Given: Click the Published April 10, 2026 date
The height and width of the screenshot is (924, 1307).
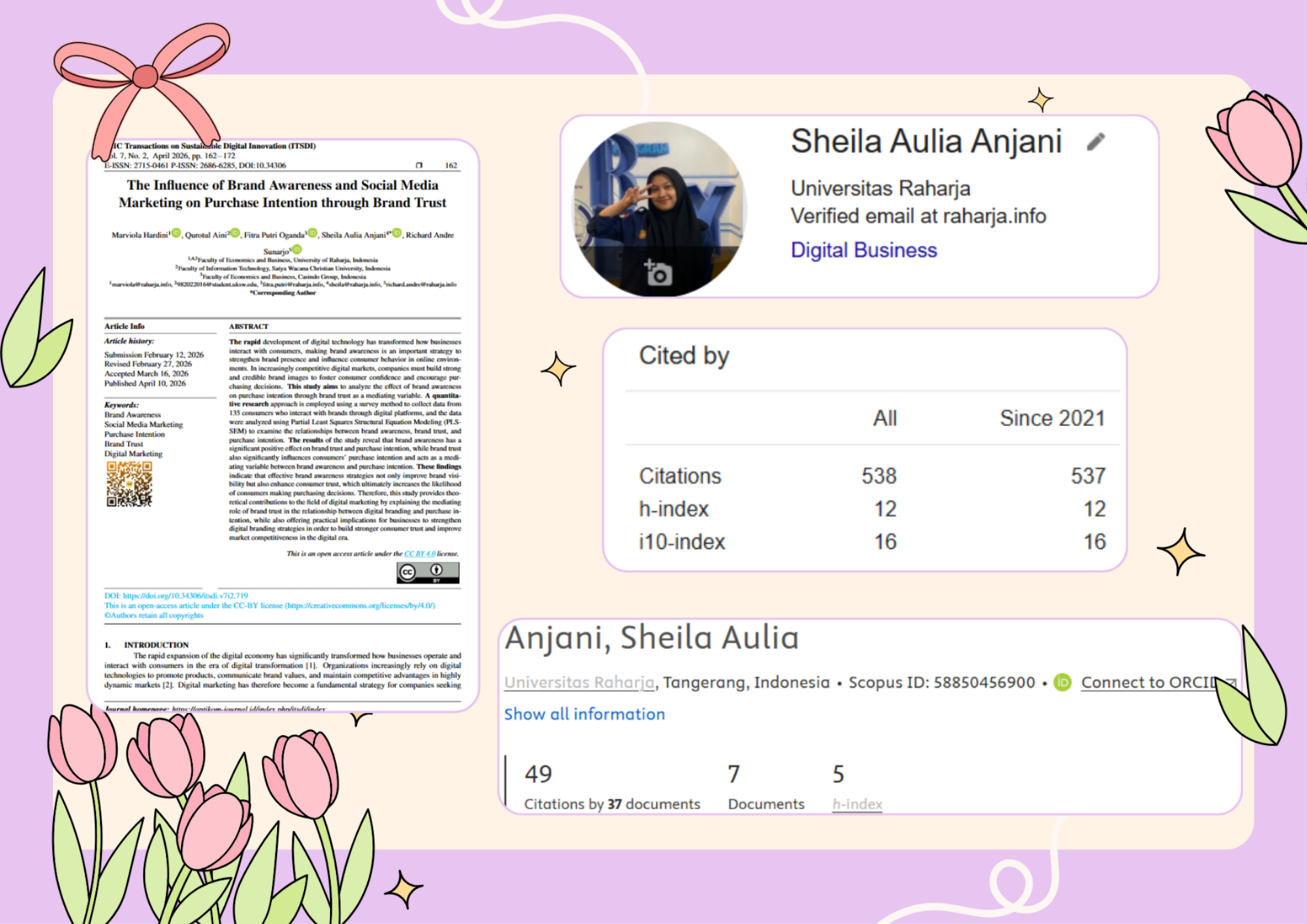Looking at the screenshot, I should tap(145, 384).
